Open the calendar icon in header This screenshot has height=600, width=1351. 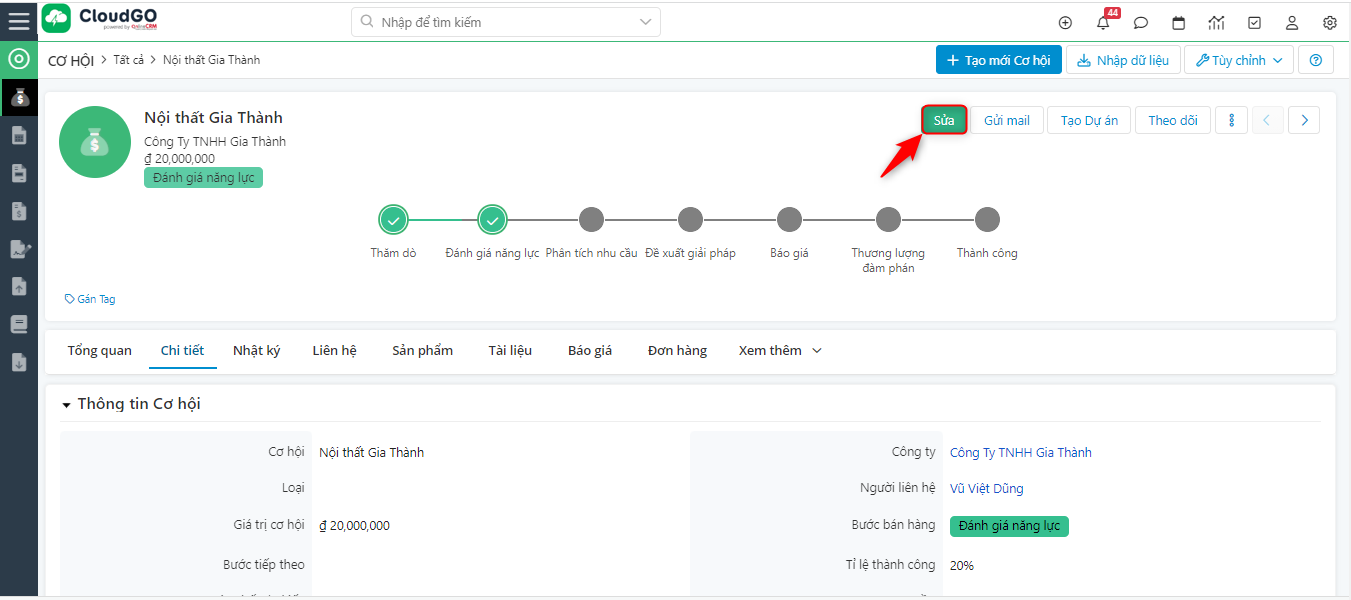(x=1178, y=23)
